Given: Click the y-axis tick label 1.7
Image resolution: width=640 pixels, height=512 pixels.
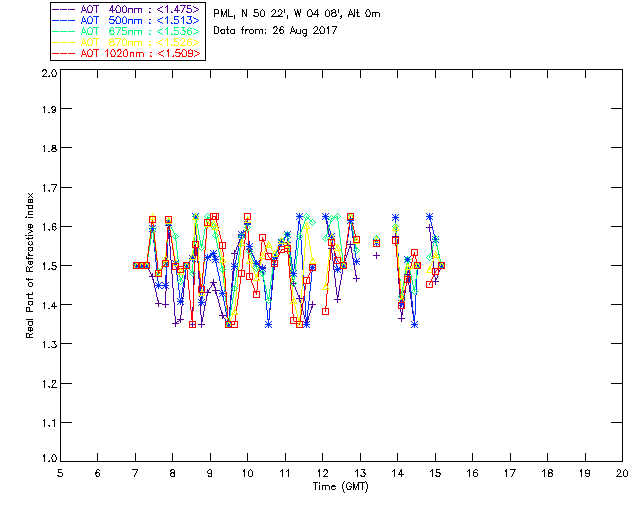Looking at the screenshot, I should (x=49, y=188).
